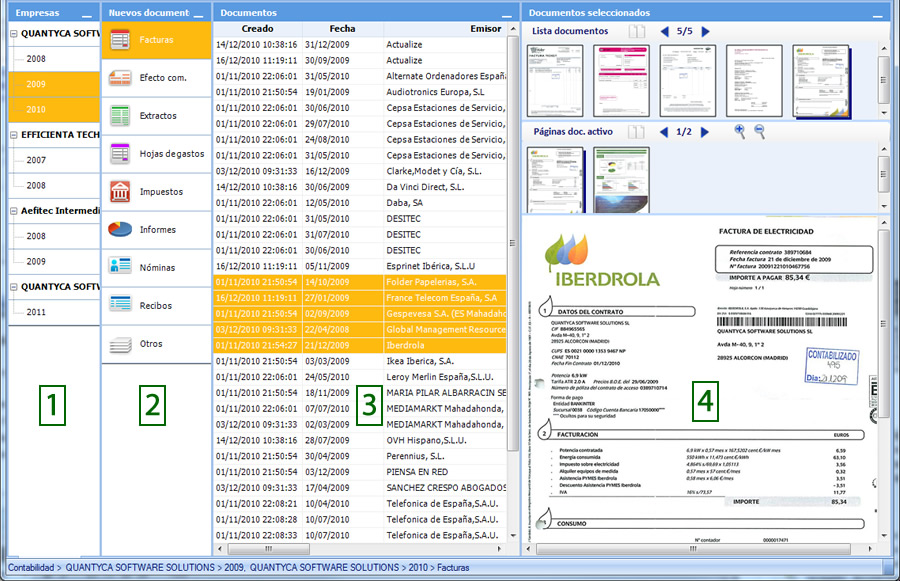Select the Ikea Iberica, S.A. row
Screen dimensions: 900x581
click(x=360, y=361)
